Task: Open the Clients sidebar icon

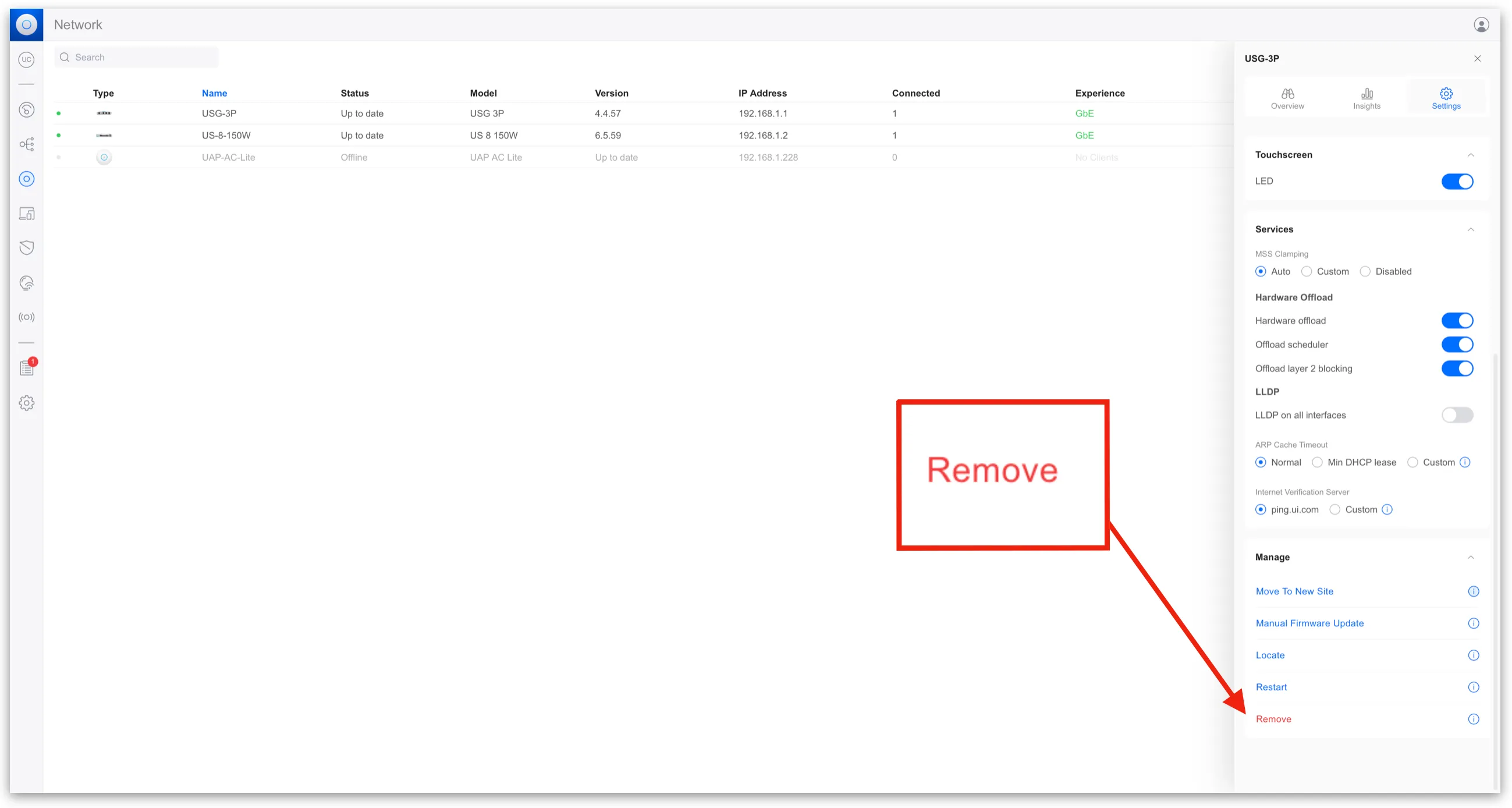Action: click(26, 214)
